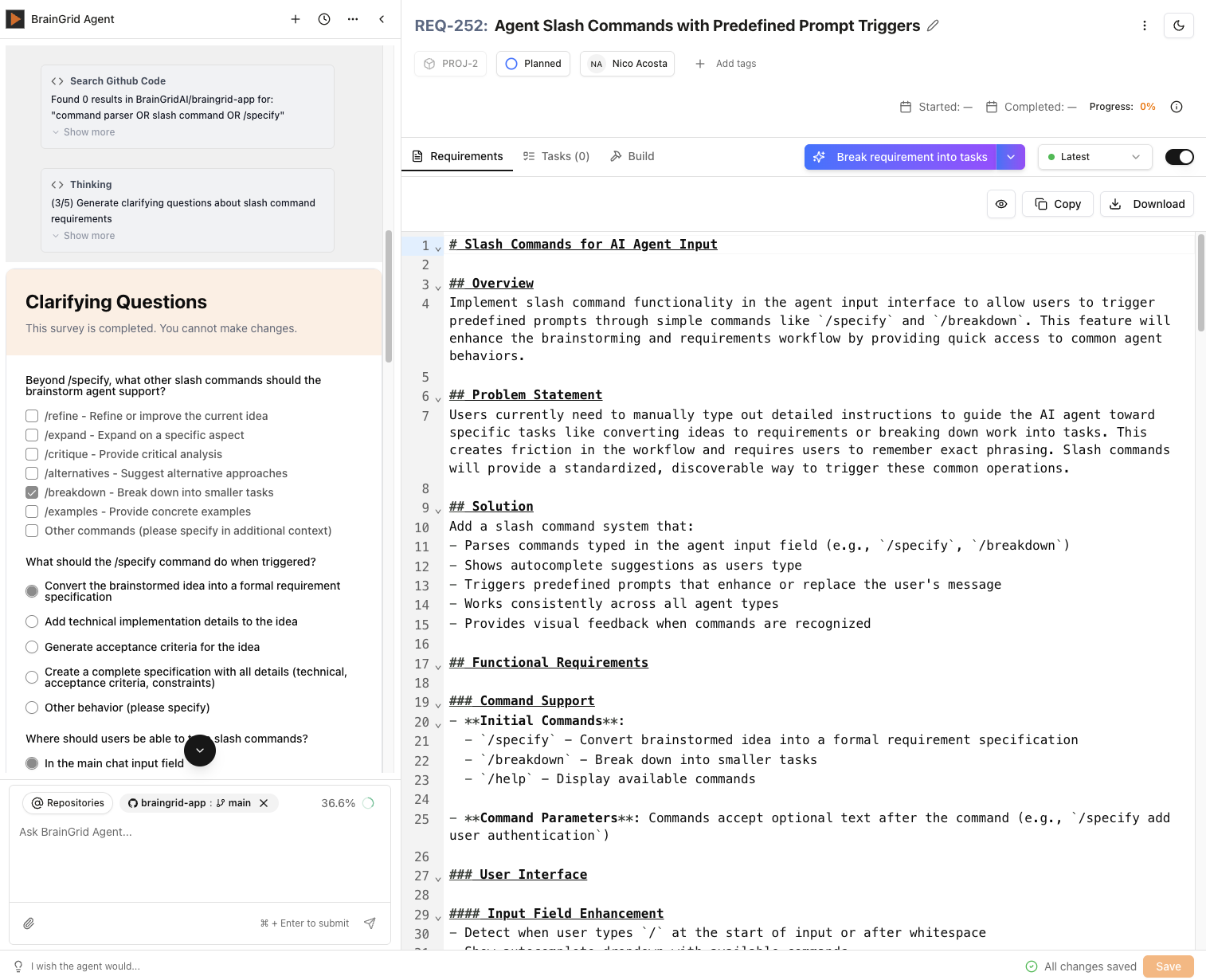The height and width of the screenshot is (980, 1206).
Task: Click the pencil icon to edit title
Action: [933, 25]
